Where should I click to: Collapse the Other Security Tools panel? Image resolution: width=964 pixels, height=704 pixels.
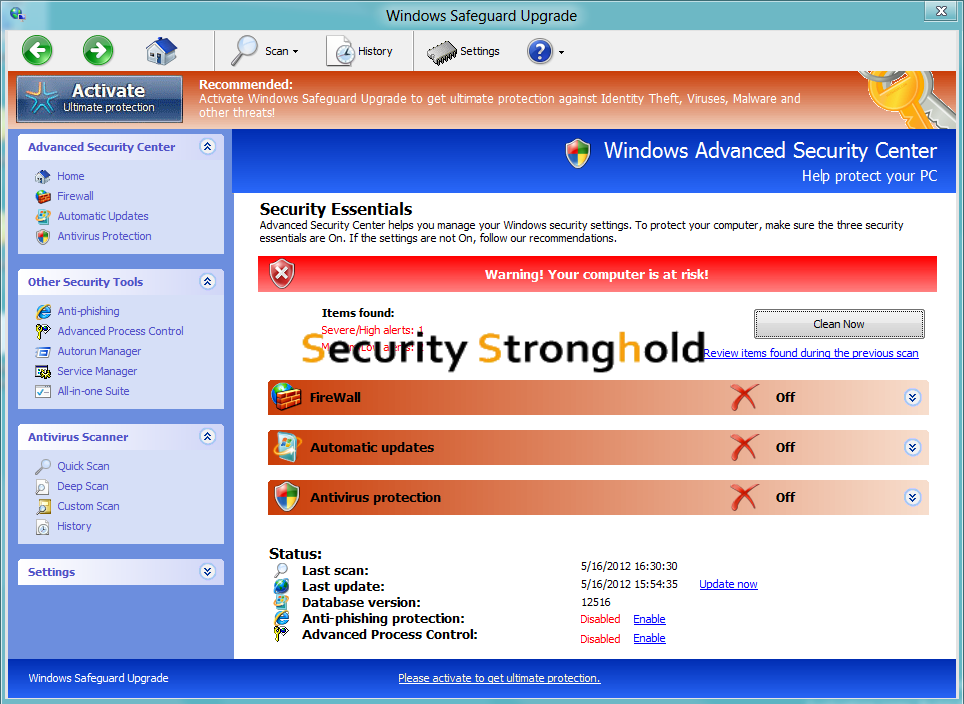coord(208,282)
